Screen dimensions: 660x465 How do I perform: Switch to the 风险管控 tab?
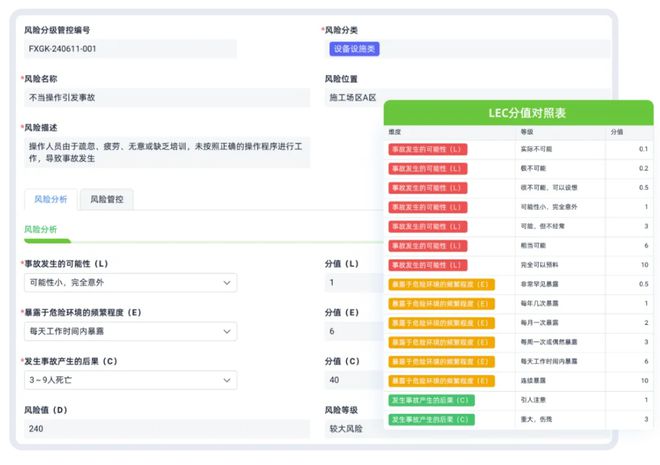(x=107, y=199)
